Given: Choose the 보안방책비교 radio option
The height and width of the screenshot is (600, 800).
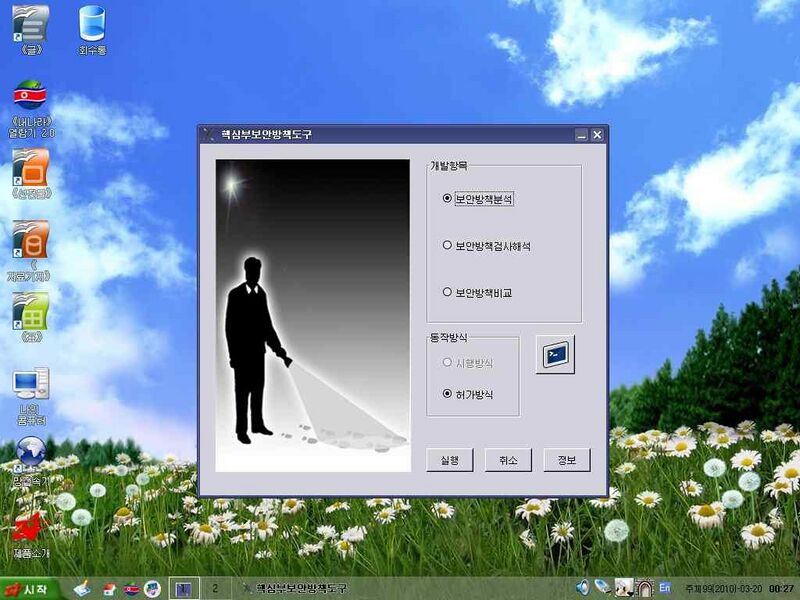Looking at the screenshot, I should pos(447,292).
